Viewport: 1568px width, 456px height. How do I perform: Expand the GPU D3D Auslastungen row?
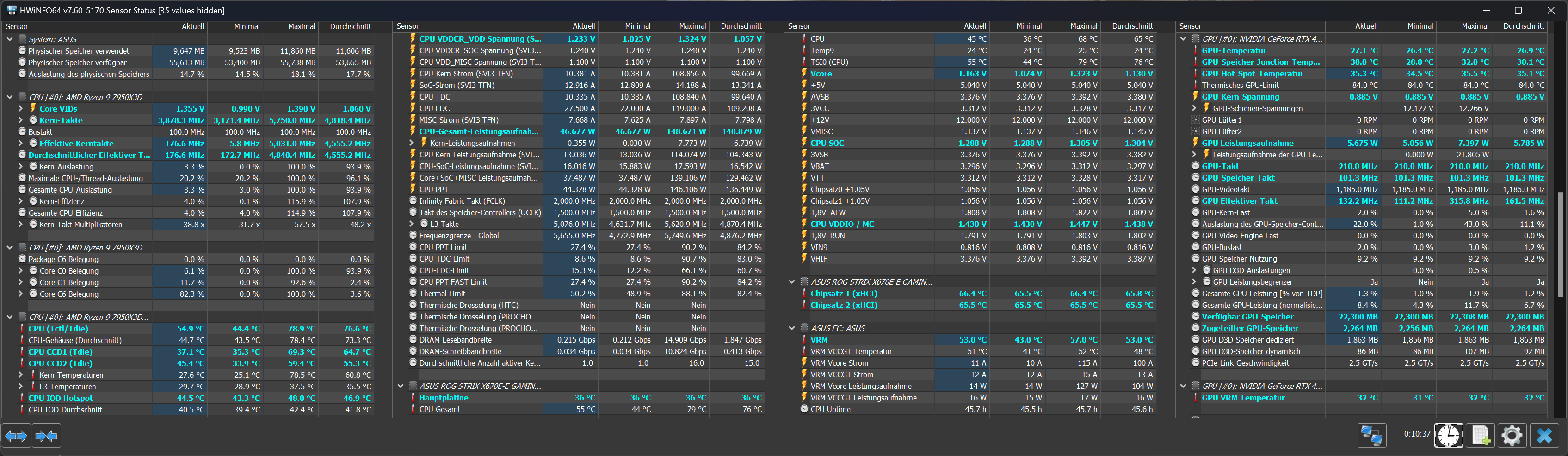coord(1194,270)
